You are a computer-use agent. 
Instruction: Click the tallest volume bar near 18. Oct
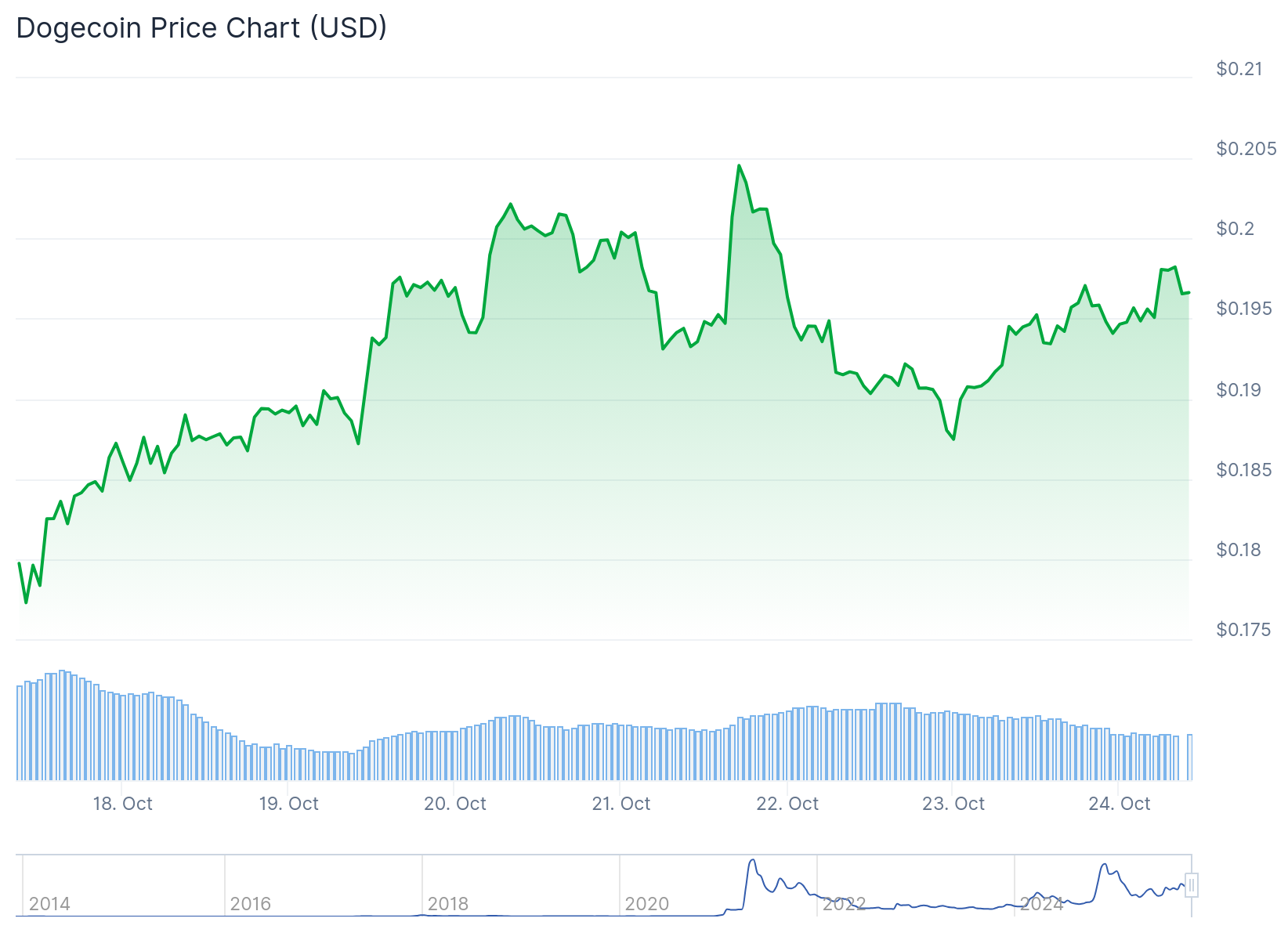62,725
